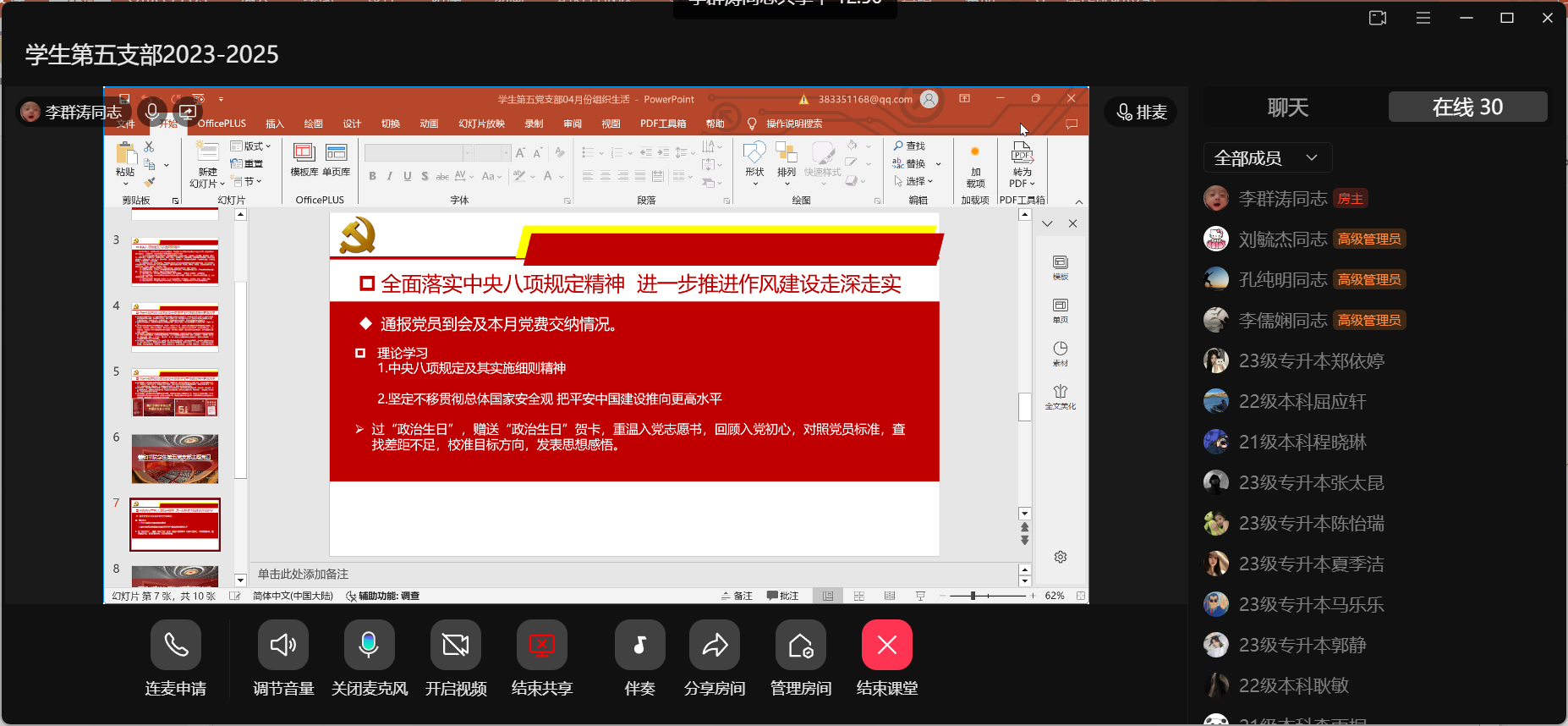1568x726 pixels.
Task: Open the top-right hamburger menu
Action: pos(1423,18)
